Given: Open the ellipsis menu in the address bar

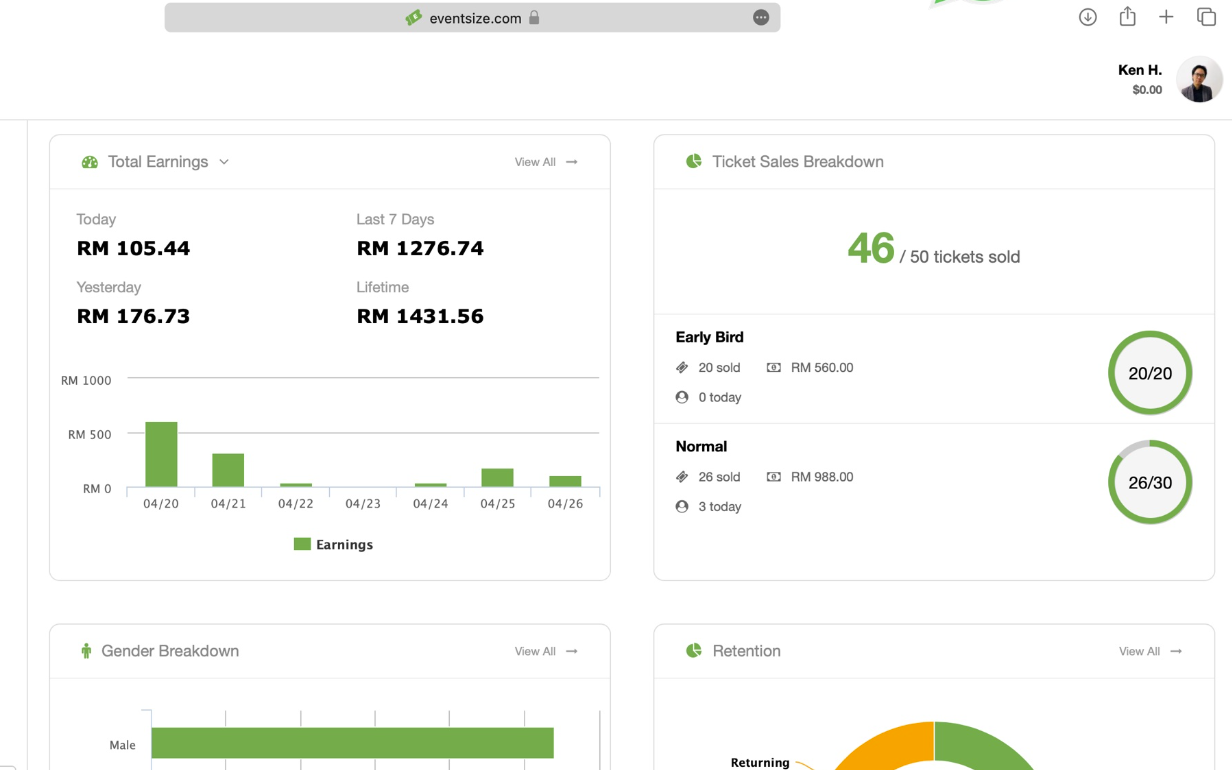Looking at the screenshot, I should (x=761, y=17).
